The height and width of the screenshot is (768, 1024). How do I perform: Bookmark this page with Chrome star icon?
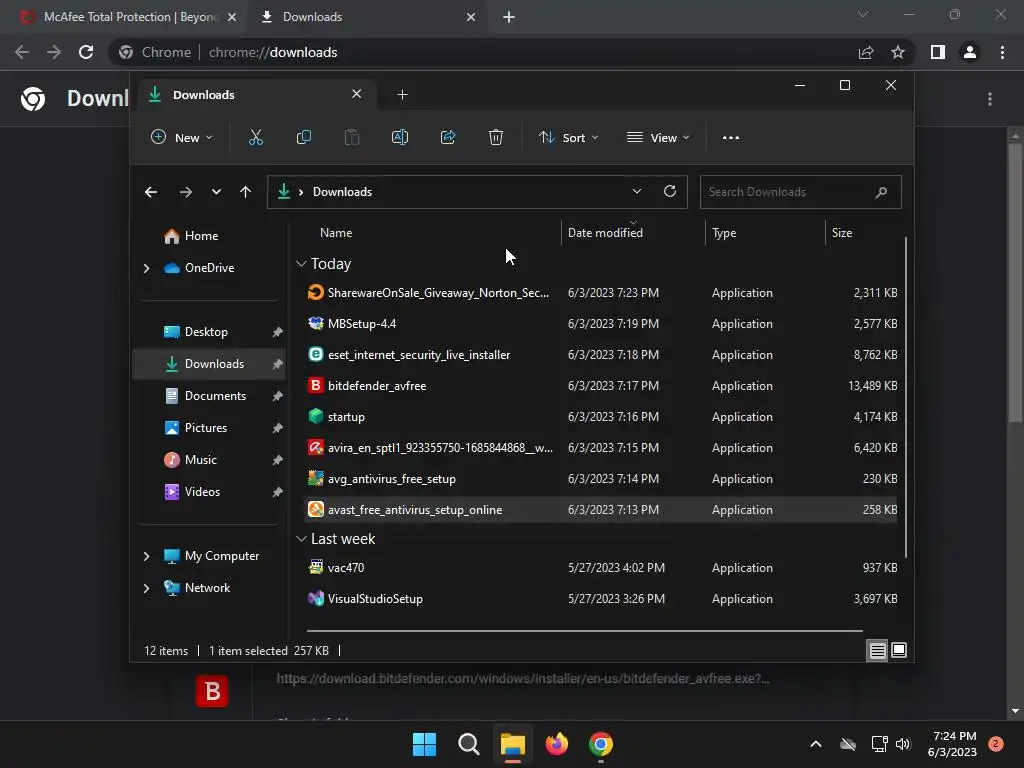[x=898, y=52]
